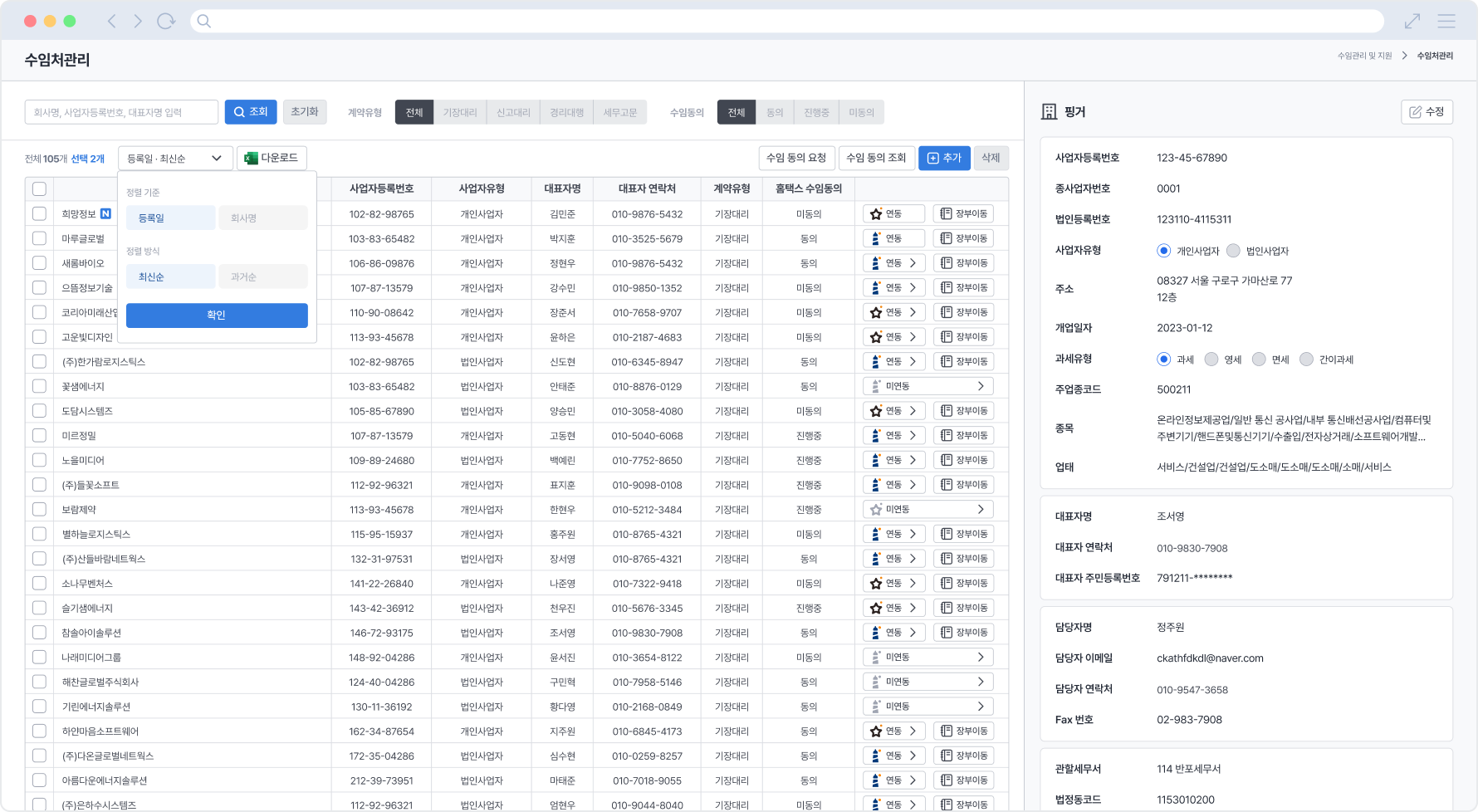Go back using the browser back arrow
1478x812 pixels.
[x=111, y=21]
